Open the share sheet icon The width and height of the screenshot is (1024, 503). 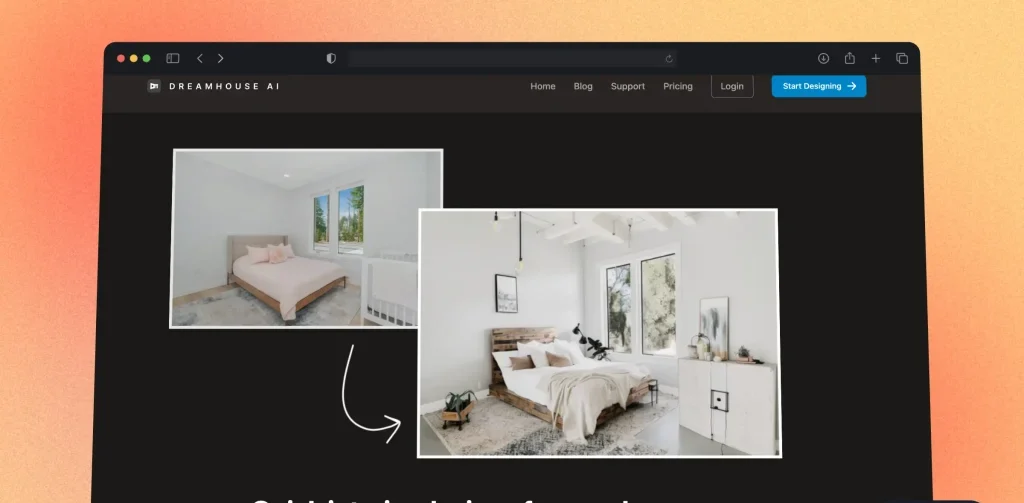[x=850, y=59]
